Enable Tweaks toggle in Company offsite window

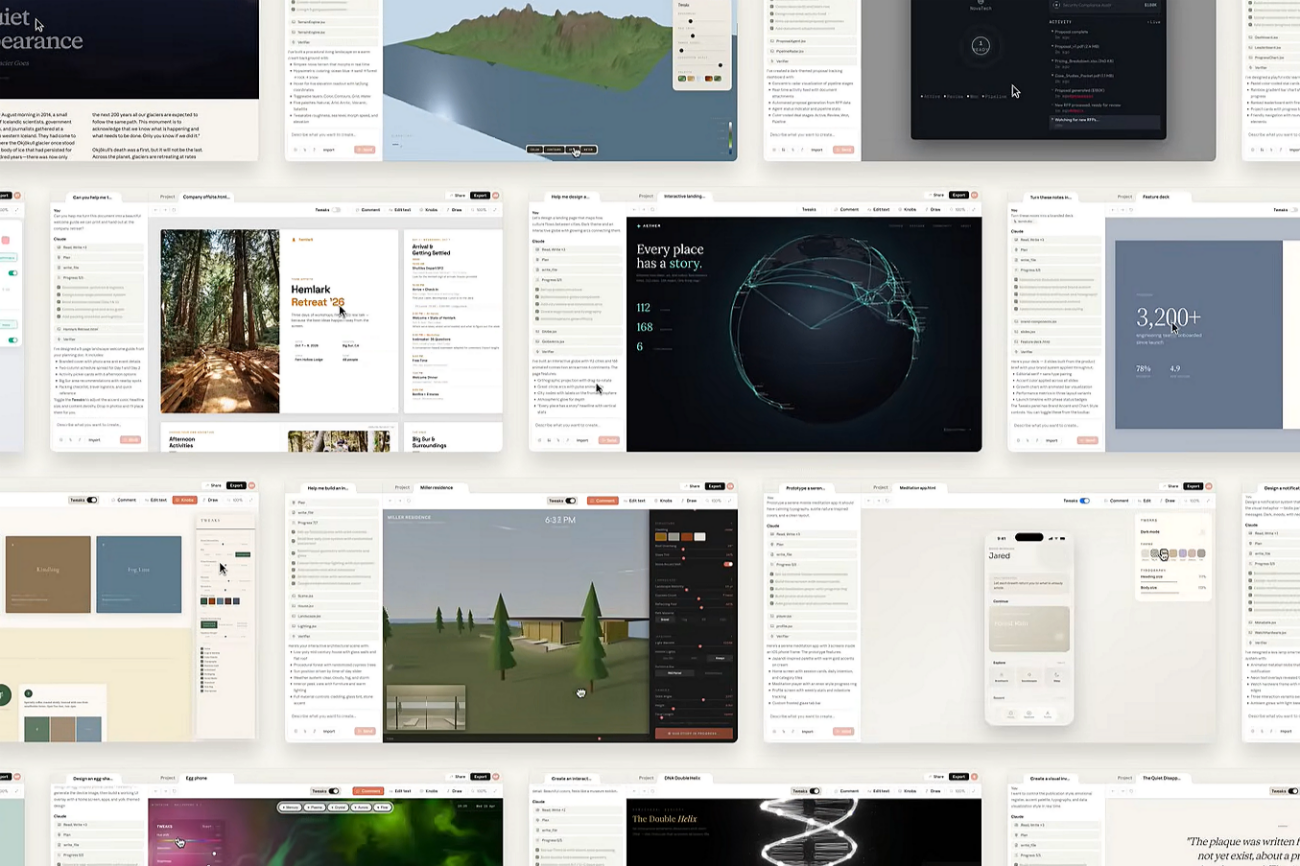(x=336, y=210)
